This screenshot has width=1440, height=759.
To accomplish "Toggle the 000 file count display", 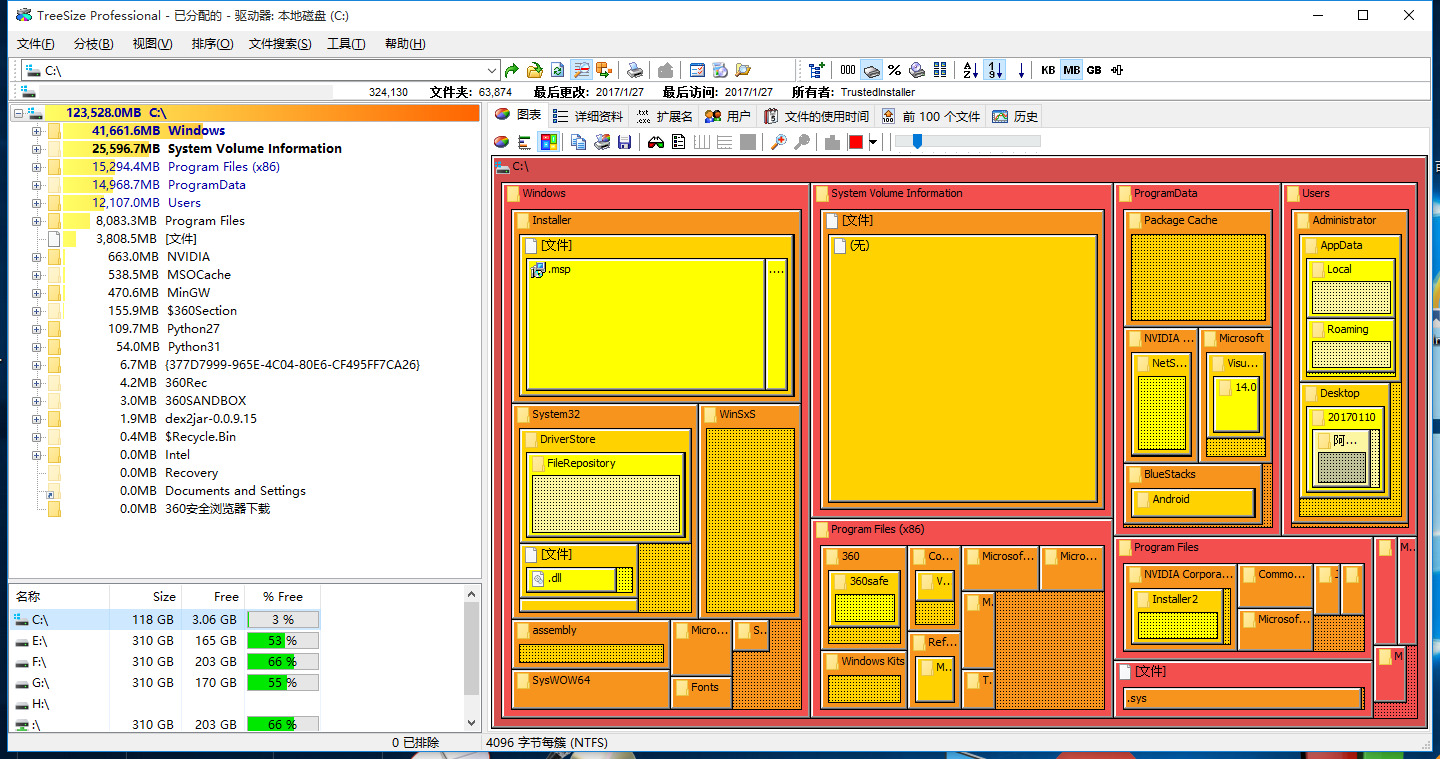I will click(848, 70).
